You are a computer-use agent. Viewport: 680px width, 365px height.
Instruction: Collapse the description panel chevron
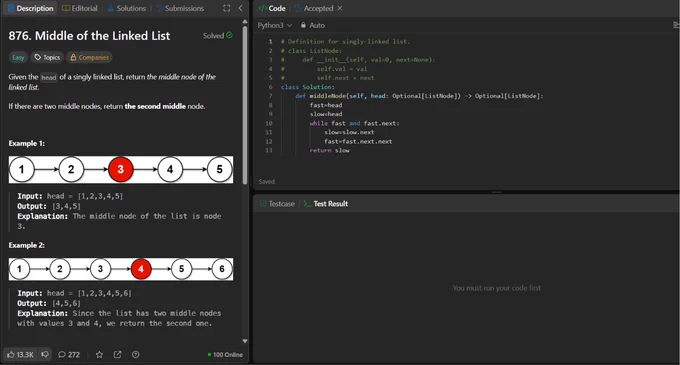[241, 8]
